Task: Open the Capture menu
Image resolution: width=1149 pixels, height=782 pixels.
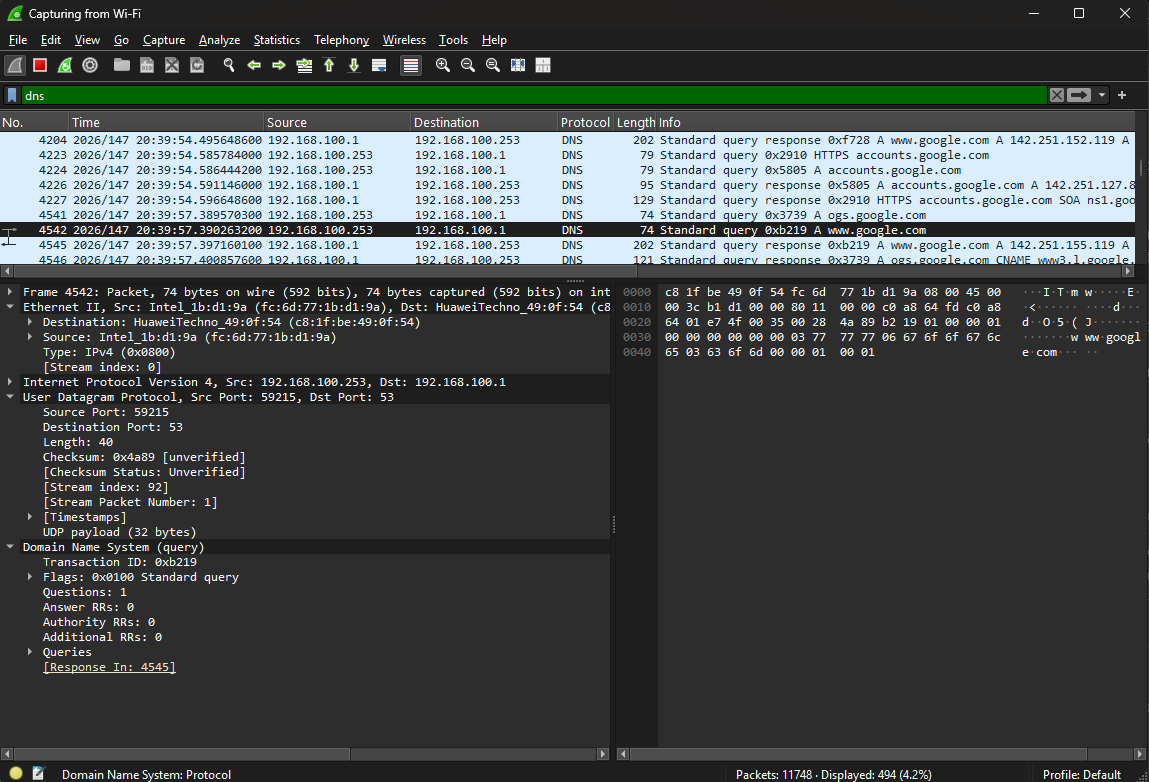Action: [163, 40]
